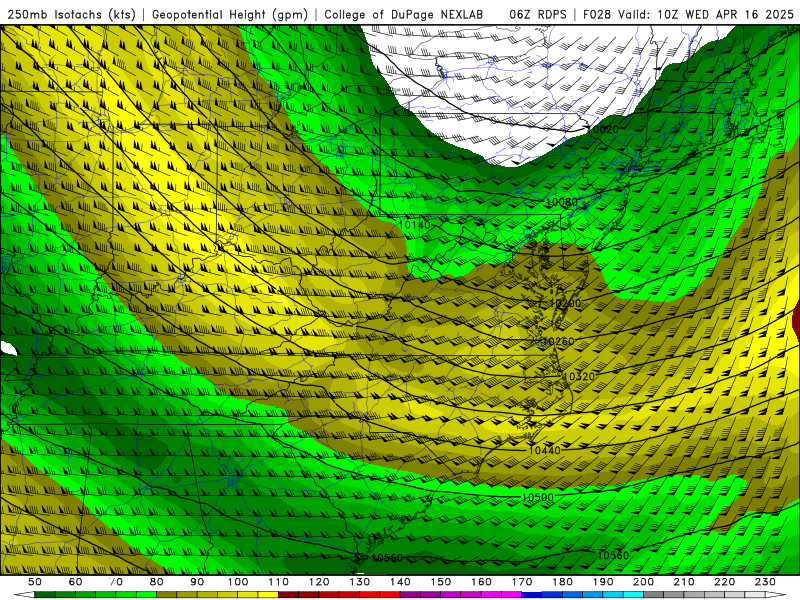Click the 10560 label beside the Florida coast
This screenshot has width=800, height=600.
[x=387, y=558]
